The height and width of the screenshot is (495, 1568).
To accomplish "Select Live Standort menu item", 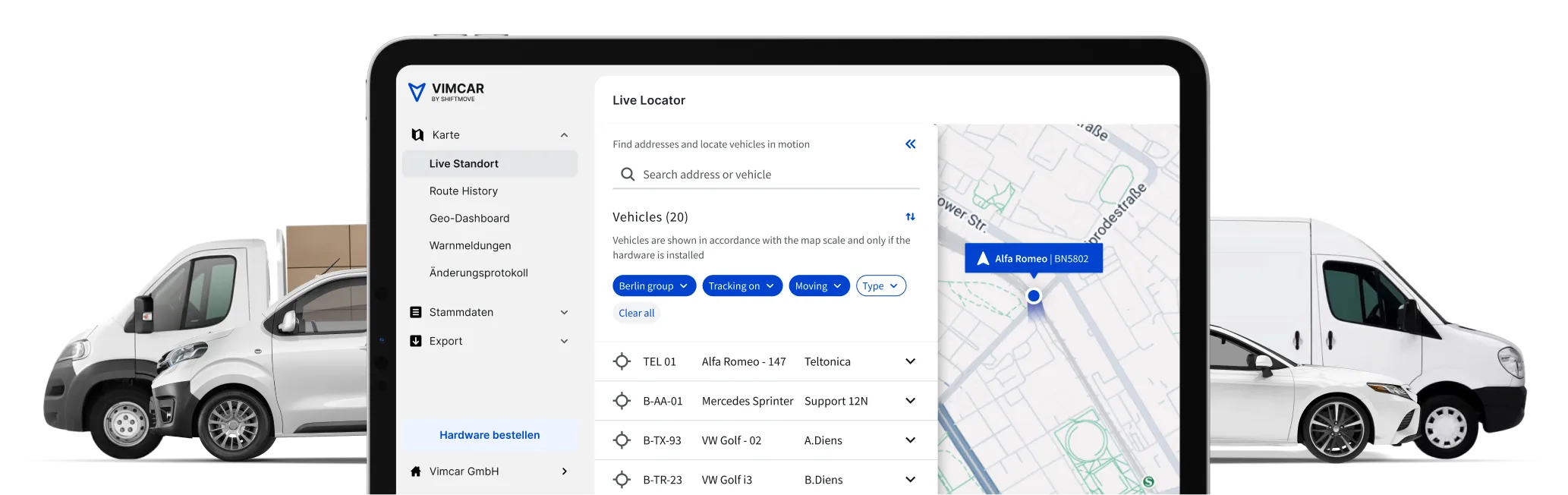I will pyautogui.click(x=490, y=163).
